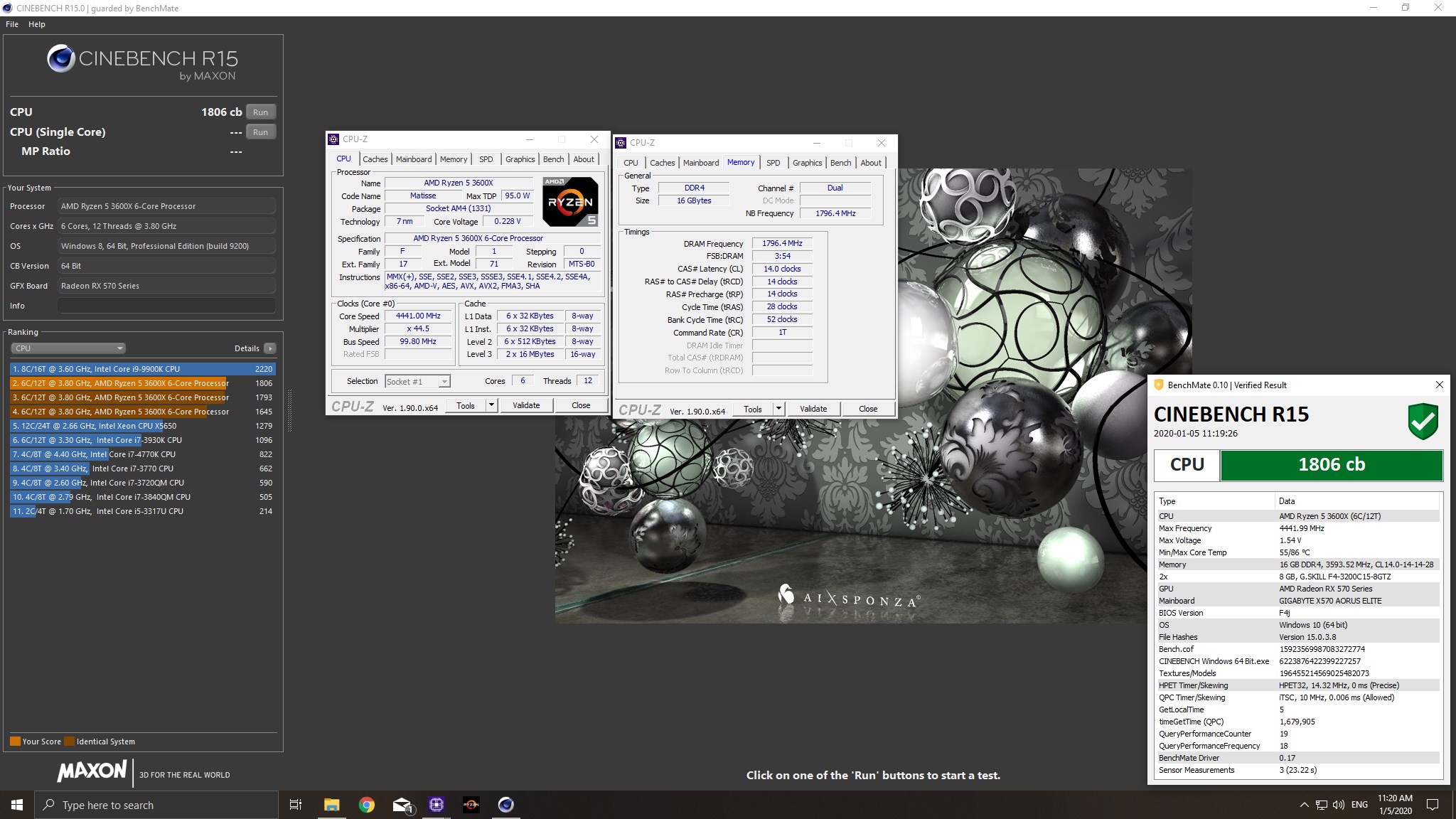The height and width of the screenshot is (819, 1456).
Task: Click the taskbar search box
Action: [156, 805]
